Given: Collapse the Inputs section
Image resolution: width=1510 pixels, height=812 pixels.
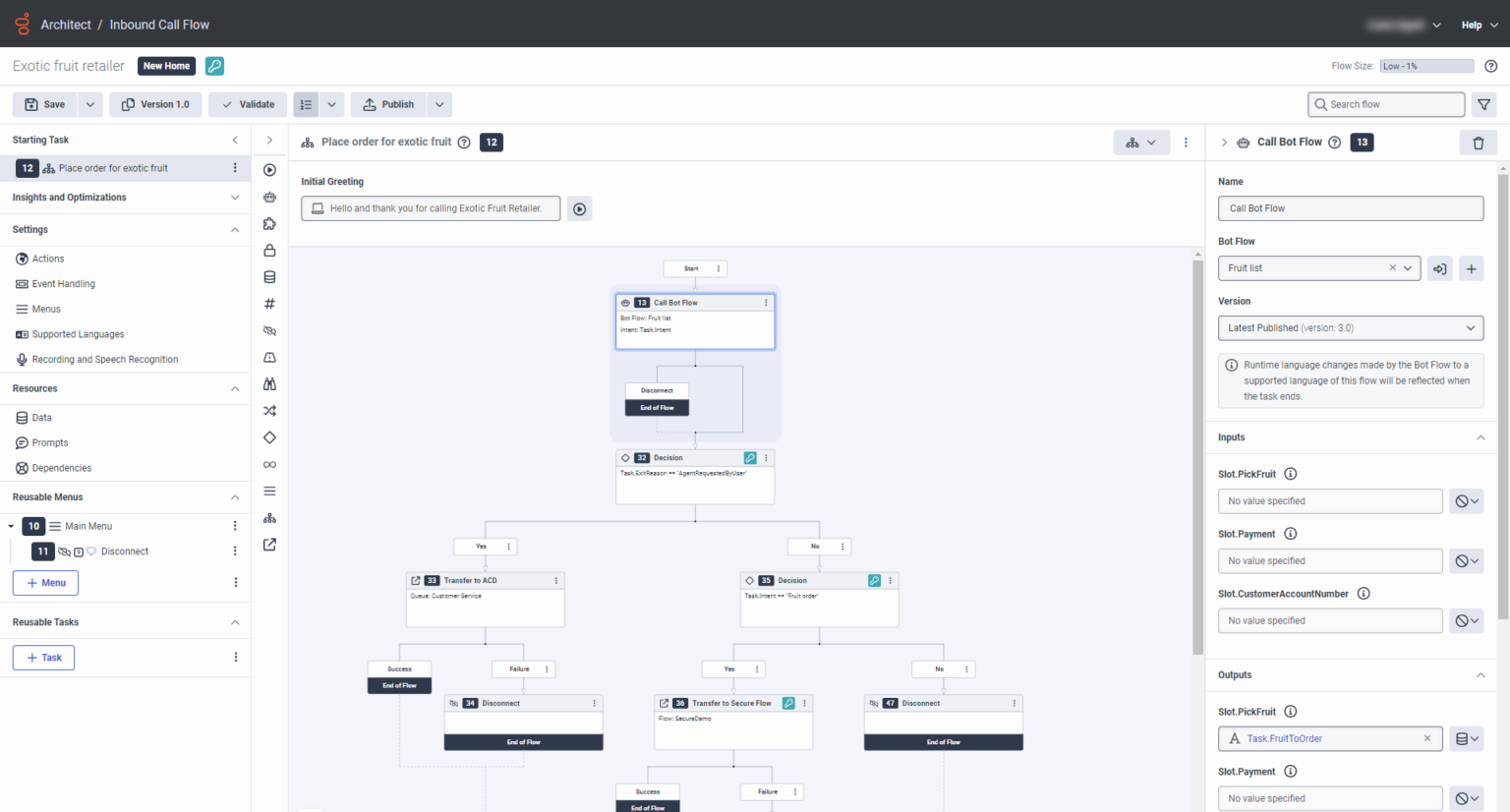Looking at the screenshot, I should coord(1481,437).
